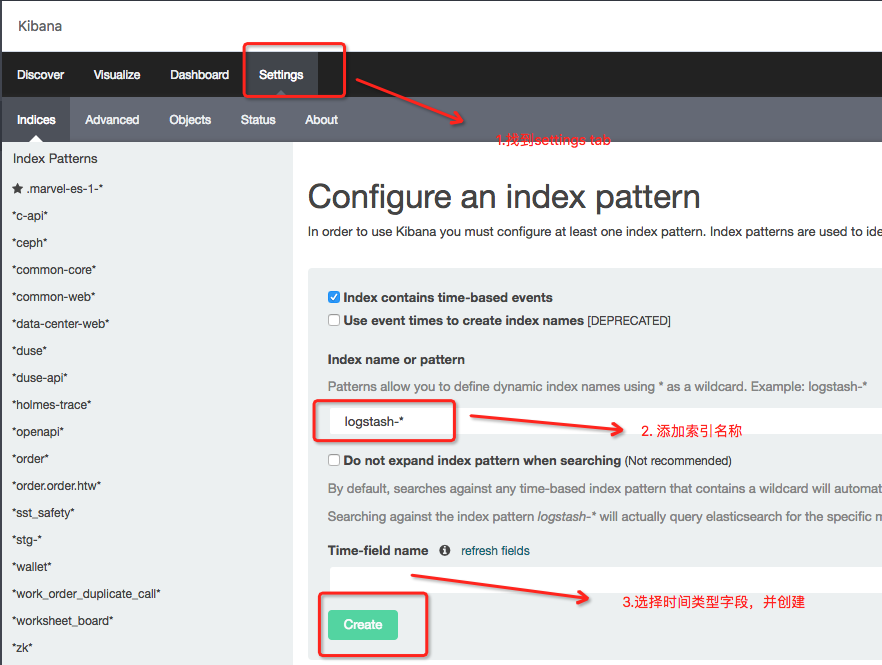Focus the index name input containing logstash-*

pos(605,421)
